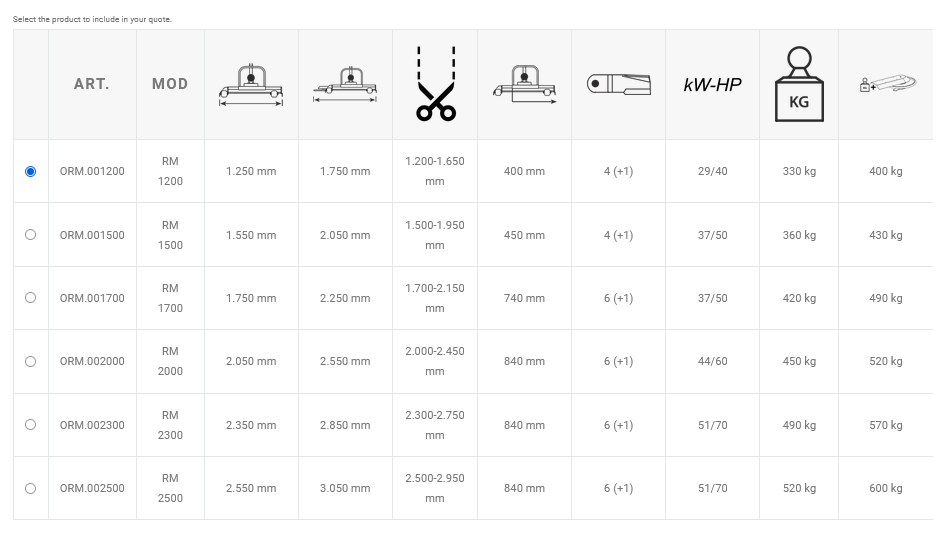Click the RM 2500 model cell
This screenshot has width=941, height=545.
click(x=170, y=488)
